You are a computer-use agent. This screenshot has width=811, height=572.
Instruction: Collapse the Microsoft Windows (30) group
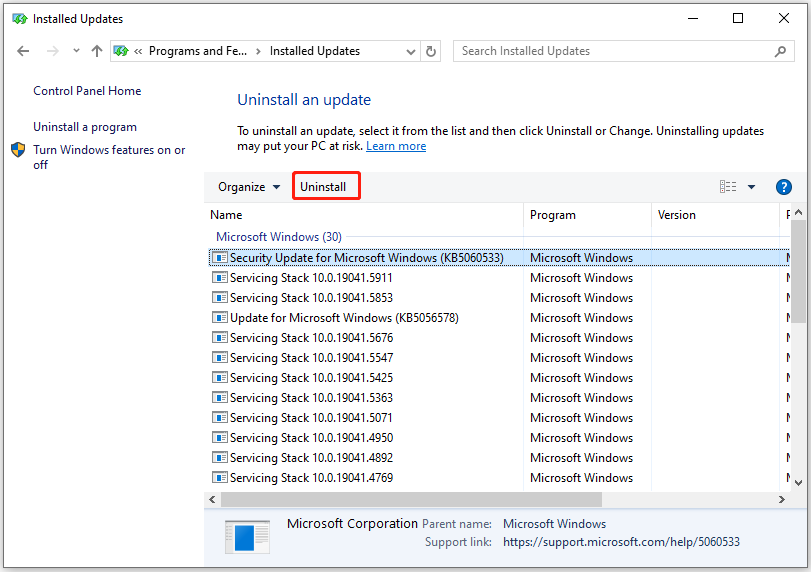tap(279, 237)
